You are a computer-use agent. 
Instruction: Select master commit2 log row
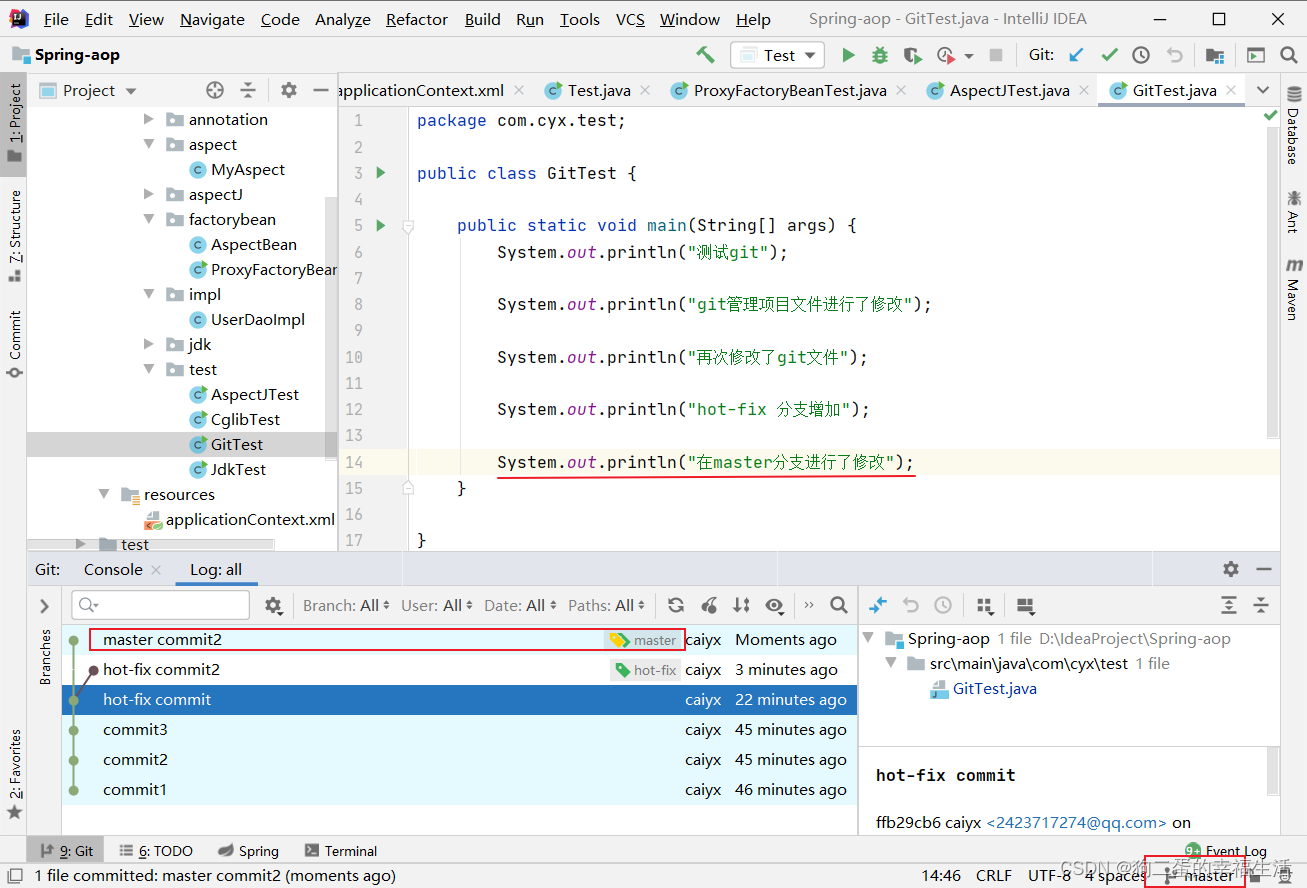click(x=459, y=640)
